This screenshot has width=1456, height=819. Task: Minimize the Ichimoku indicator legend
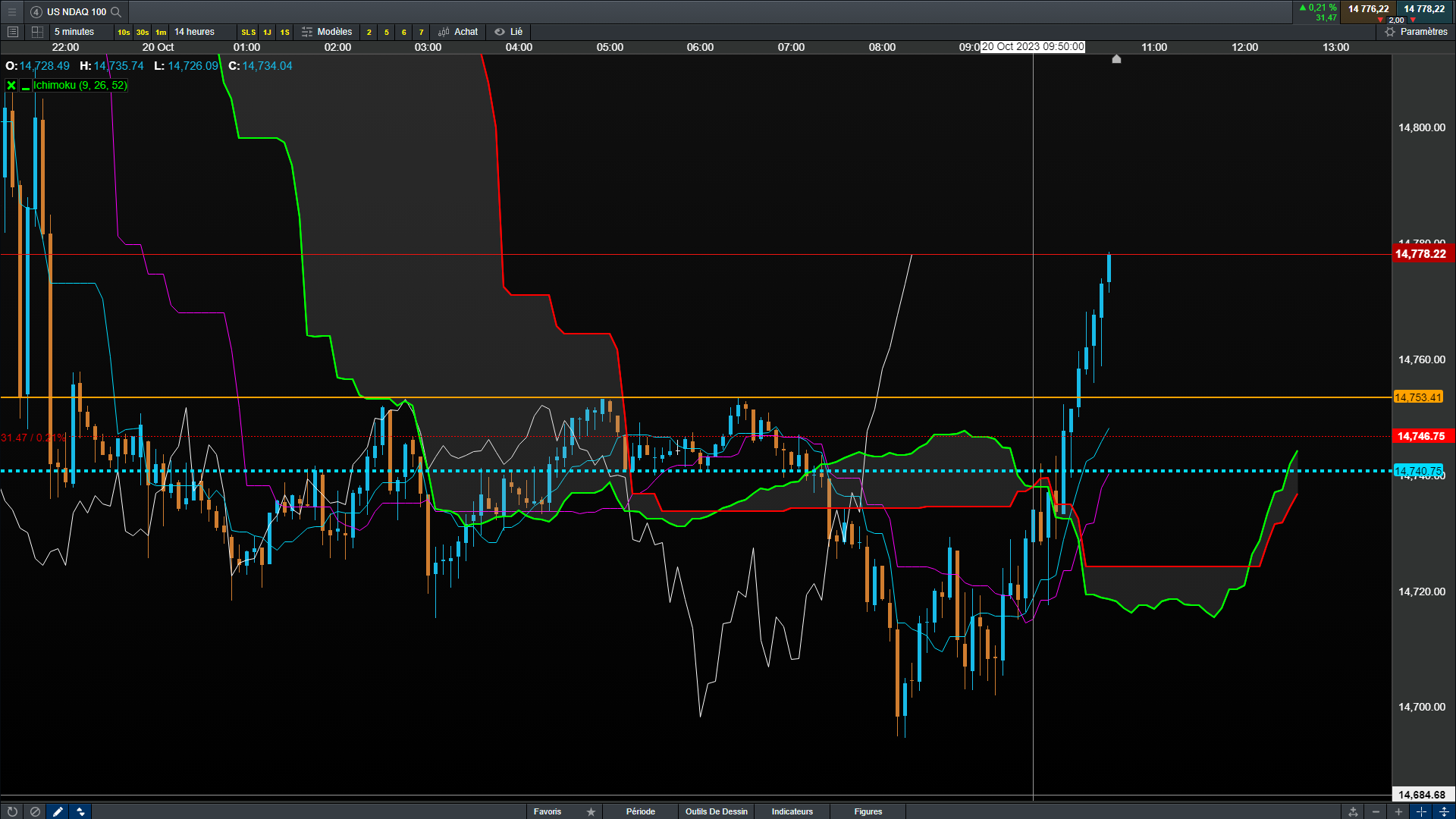click(x=26, y=86)
